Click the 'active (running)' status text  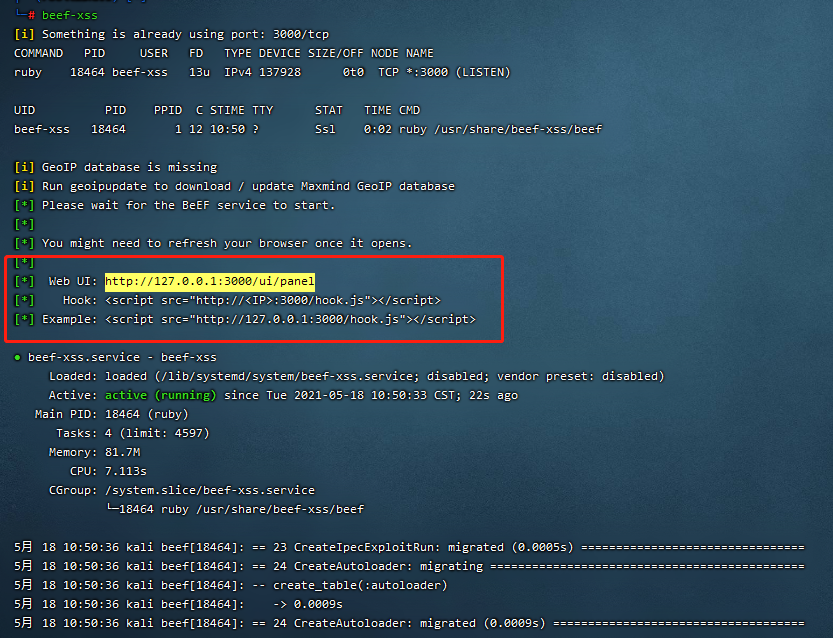tap(160, 395)
